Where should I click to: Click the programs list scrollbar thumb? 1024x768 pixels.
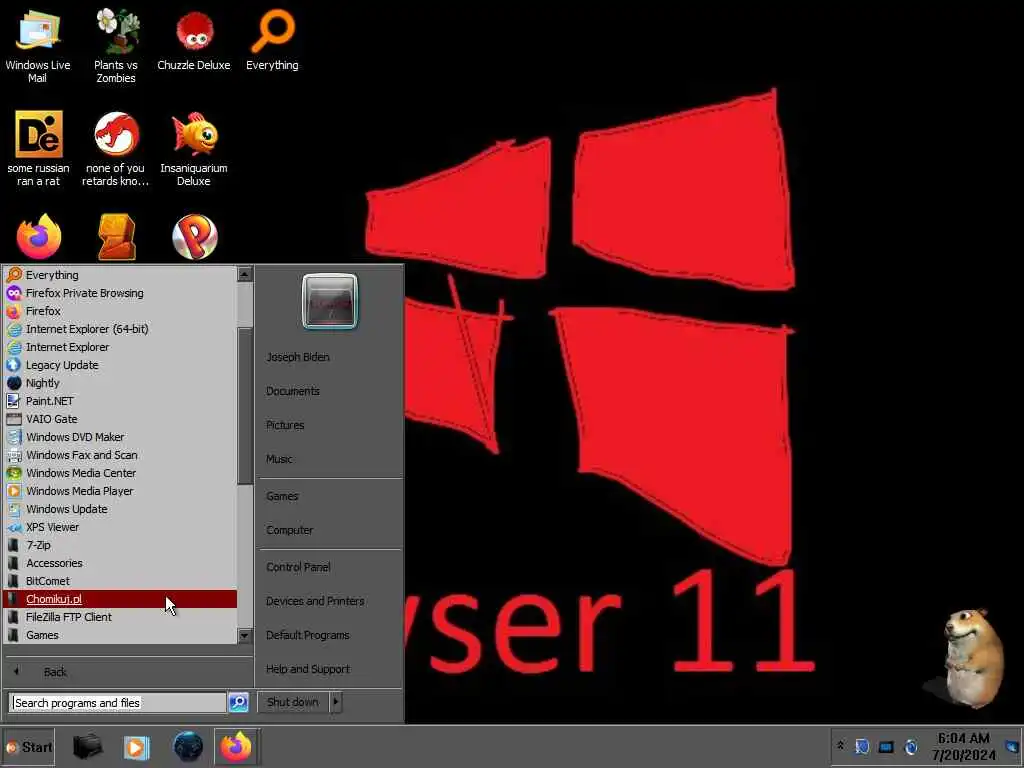pos(245,405)
